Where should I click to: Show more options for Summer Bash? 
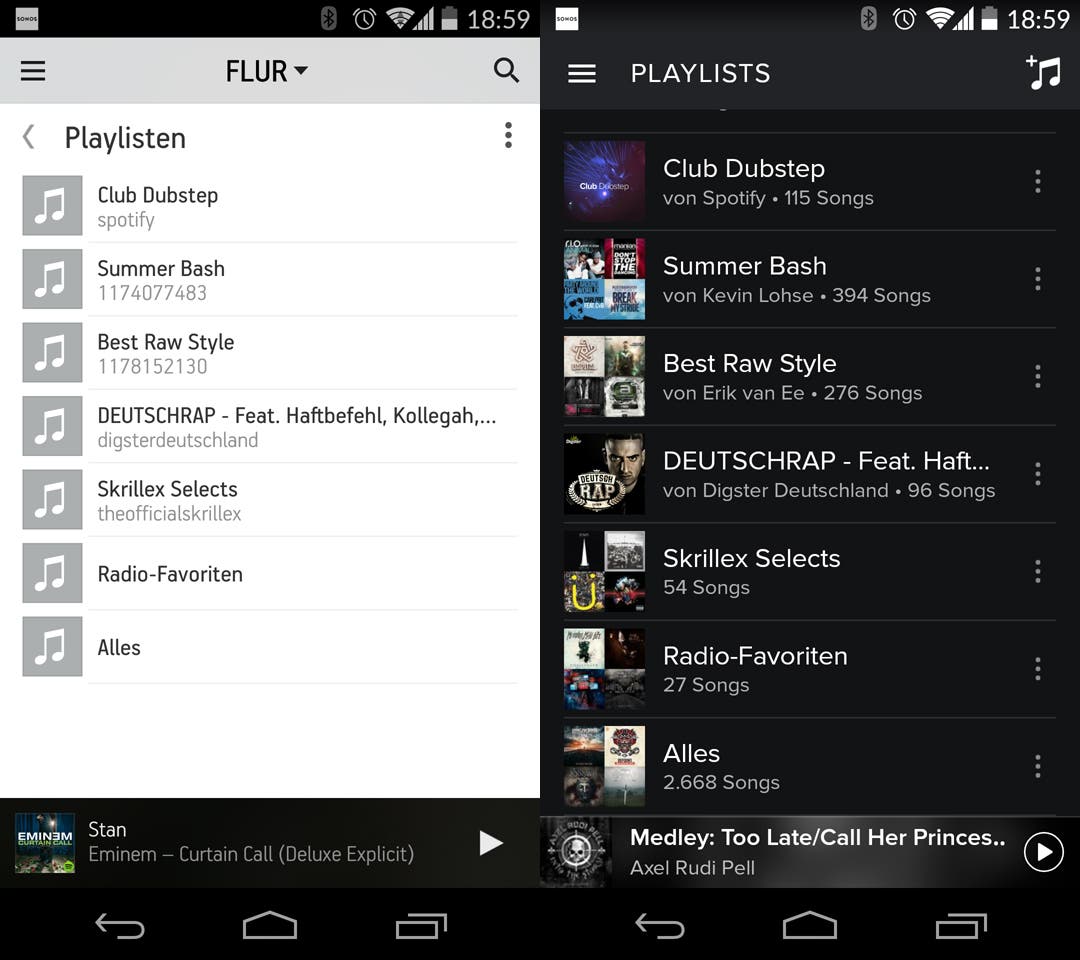point(1037,279)
